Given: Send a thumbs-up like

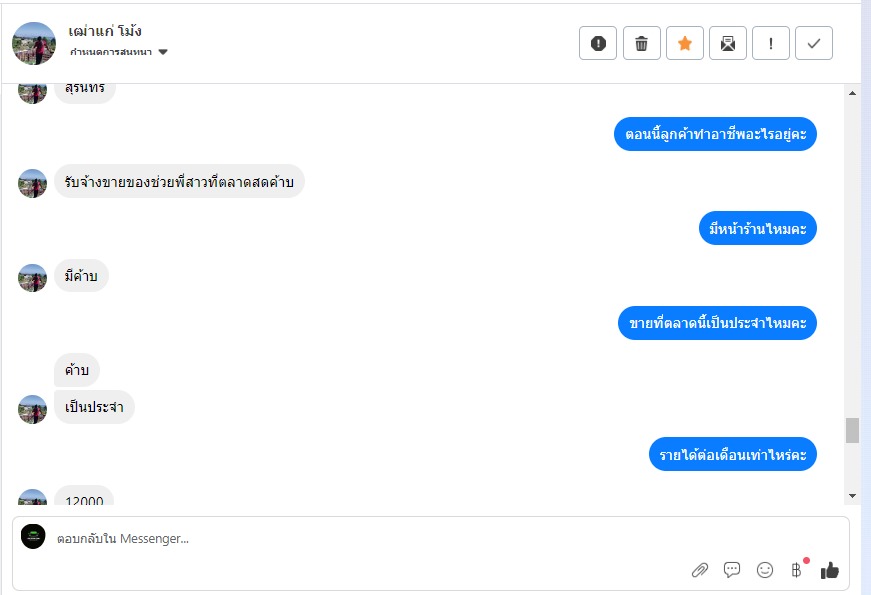Looking at the screenshot, I should tap(830, 570).
